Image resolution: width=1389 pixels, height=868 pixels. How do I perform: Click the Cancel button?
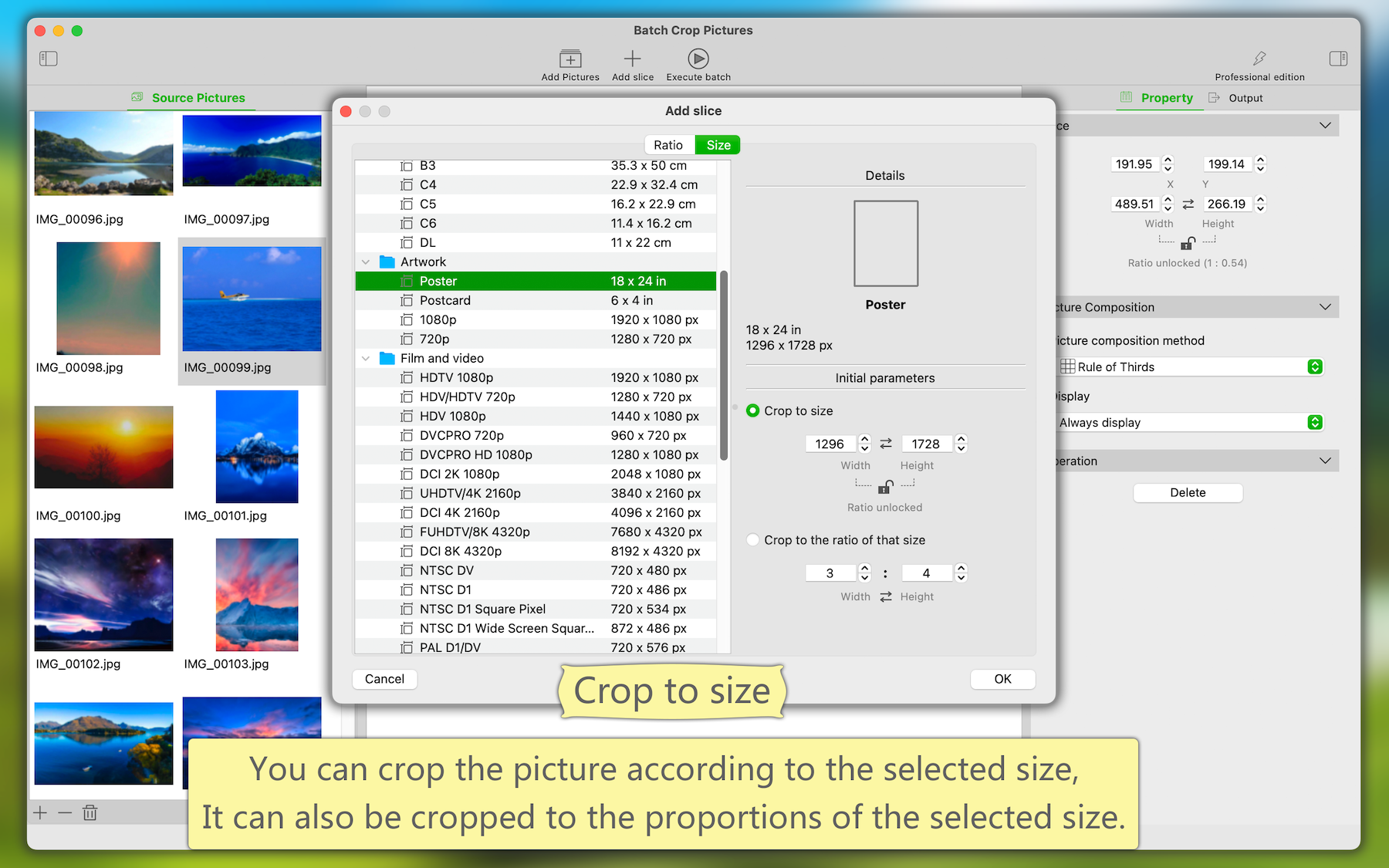384,679
